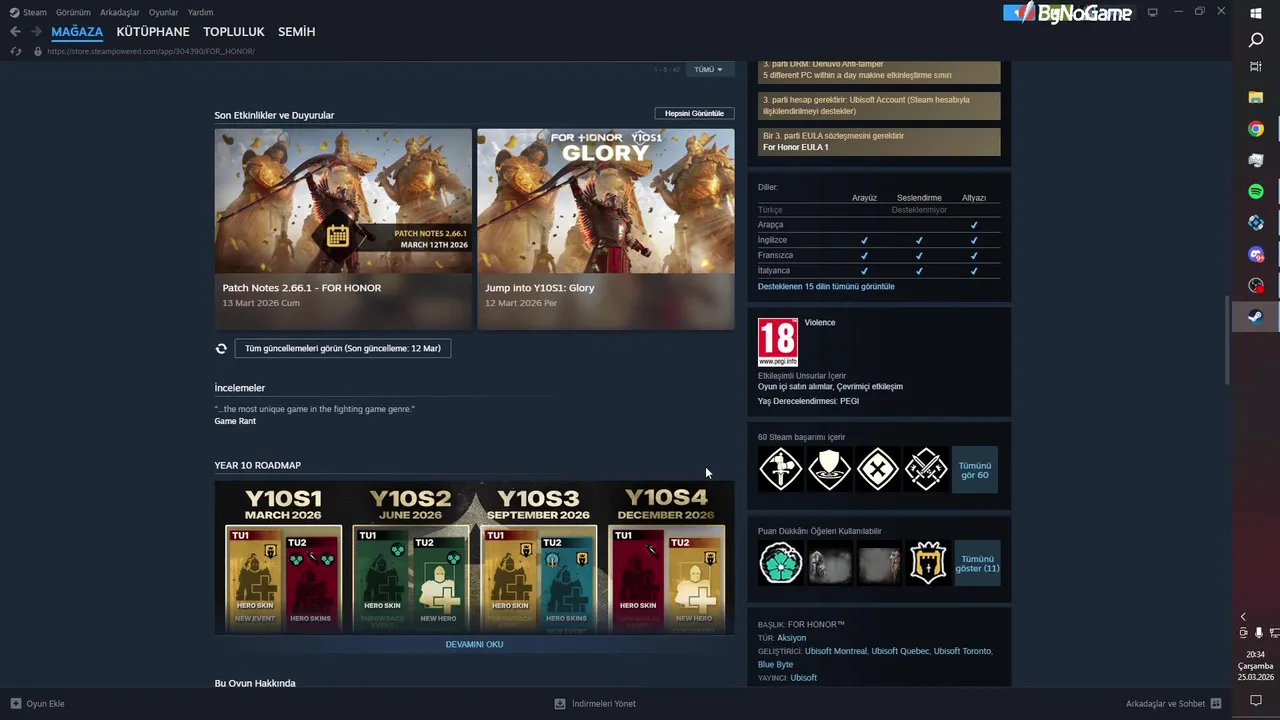Click the microphone tray icon
The image size is (1280, 720).
tap(1258, 633)
